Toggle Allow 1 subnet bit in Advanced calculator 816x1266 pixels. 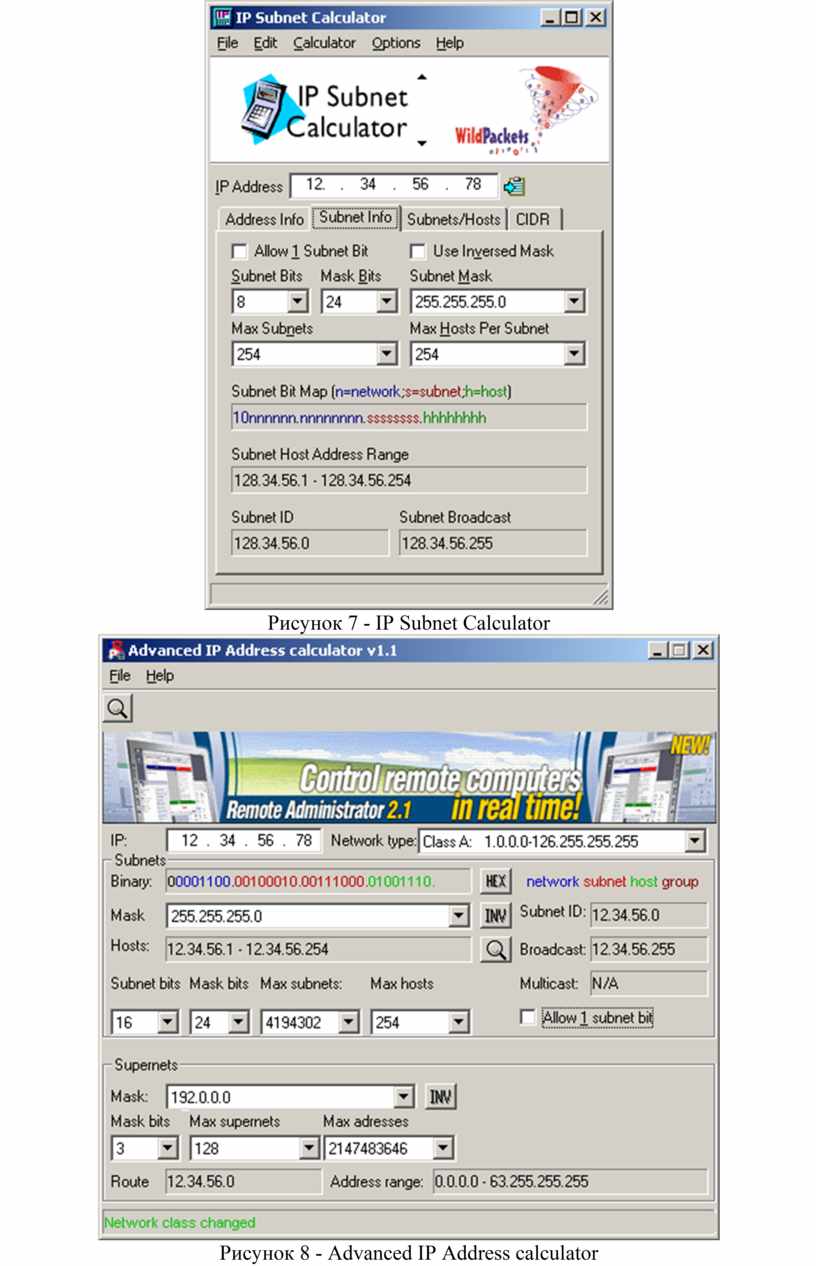527,1017
